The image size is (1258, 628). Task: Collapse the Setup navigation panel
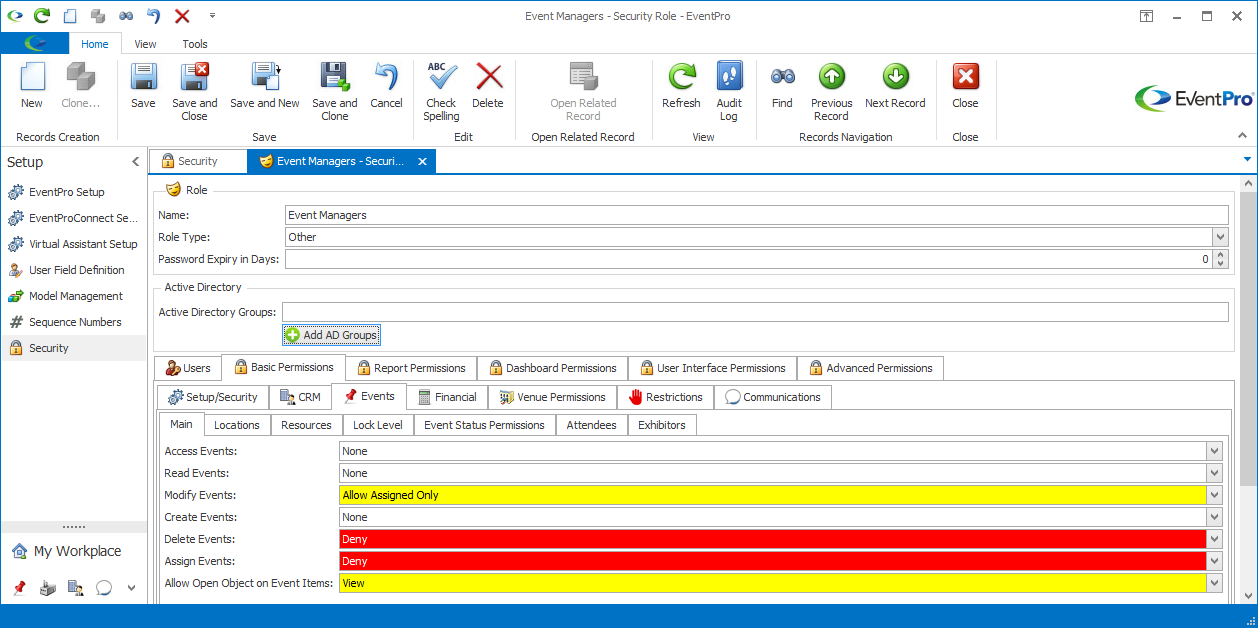pyautogui.click(x=136, y=162)
